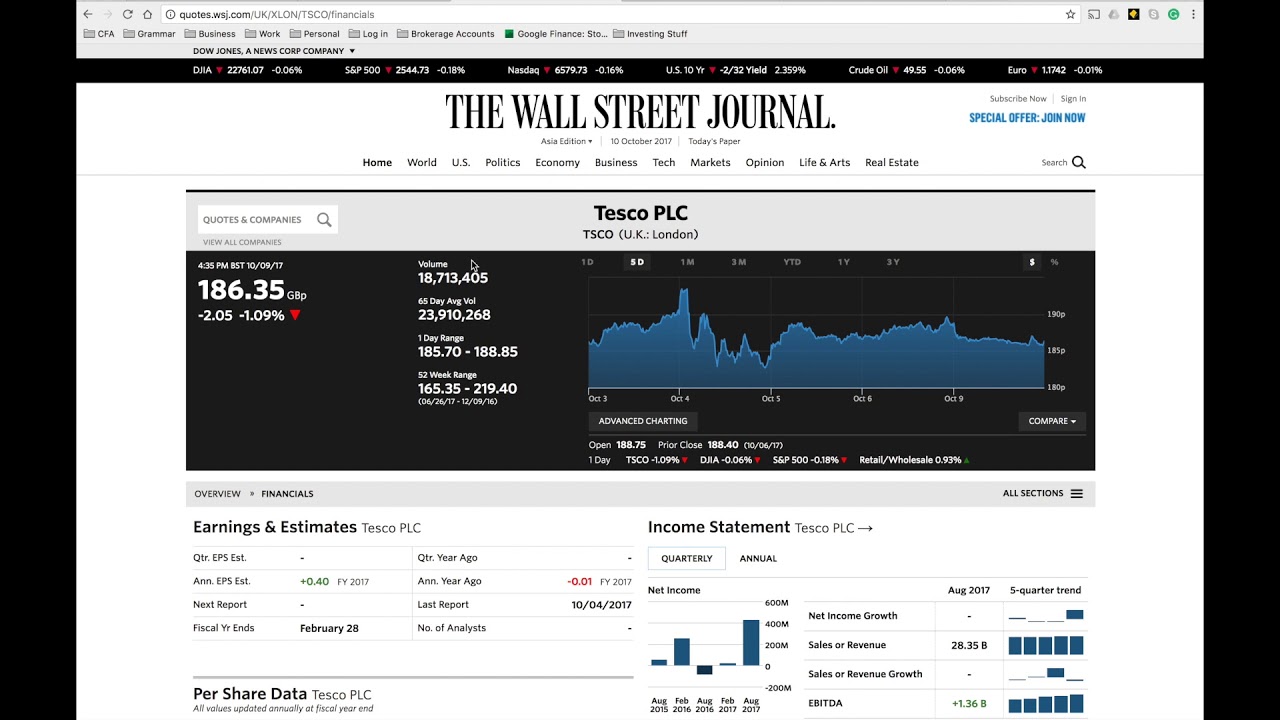Bookmark the page with the star icon
Viewport: 1280px width, 720px height.
[x=1070, y=14]
